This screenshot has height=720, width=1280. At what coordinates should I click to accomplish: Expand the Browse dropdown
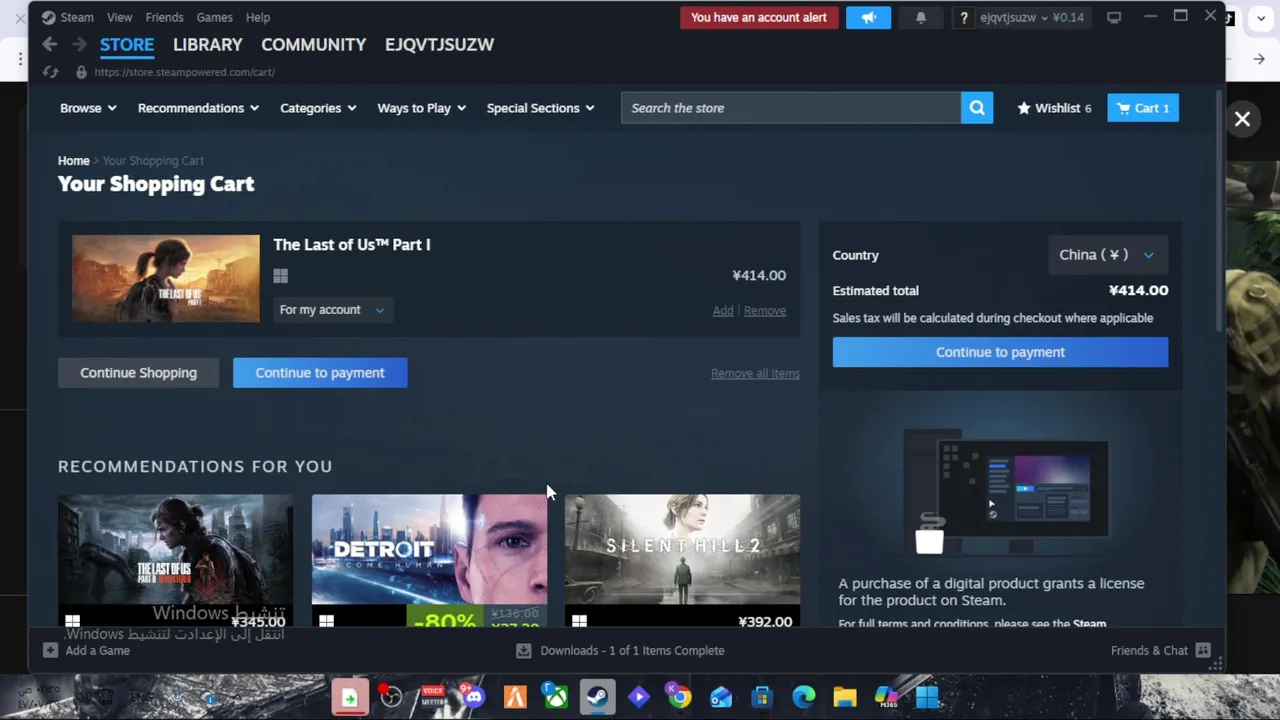(x=88, y=108)
